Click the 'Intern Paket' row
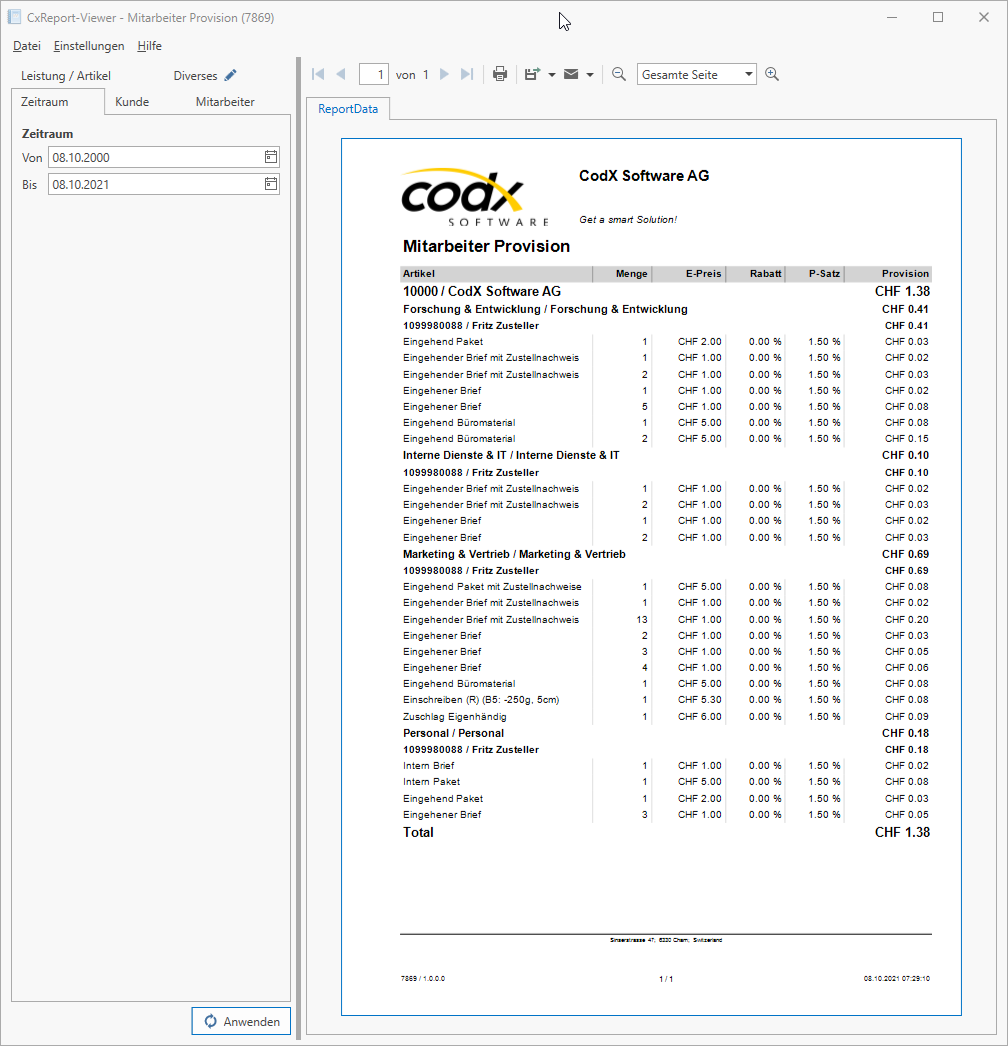Screen dimensions: 1008x1046 [x=666, y=782]
